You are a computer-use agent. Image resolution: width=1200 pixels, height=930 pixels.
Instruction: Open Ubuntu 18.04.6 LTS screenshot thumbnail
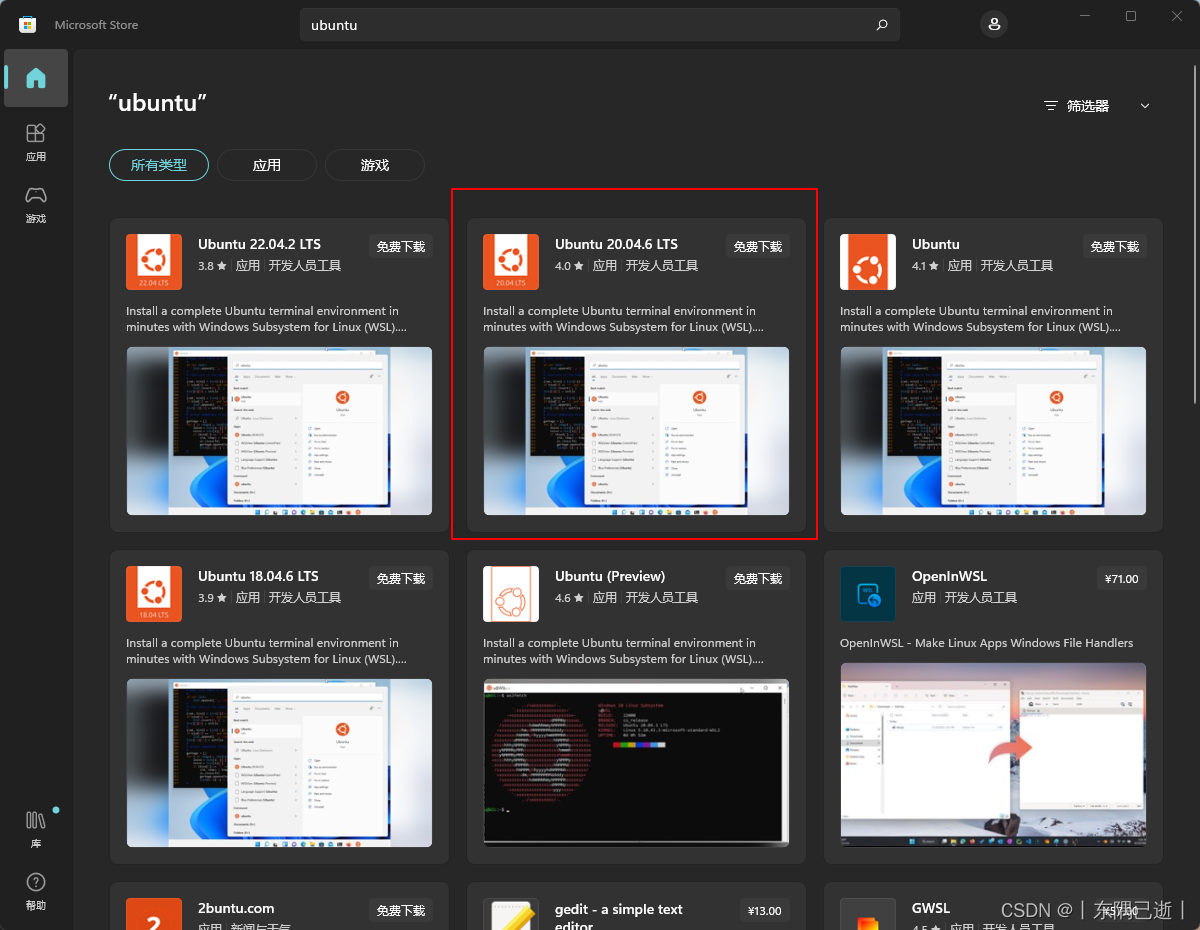(x=279, y=763)
